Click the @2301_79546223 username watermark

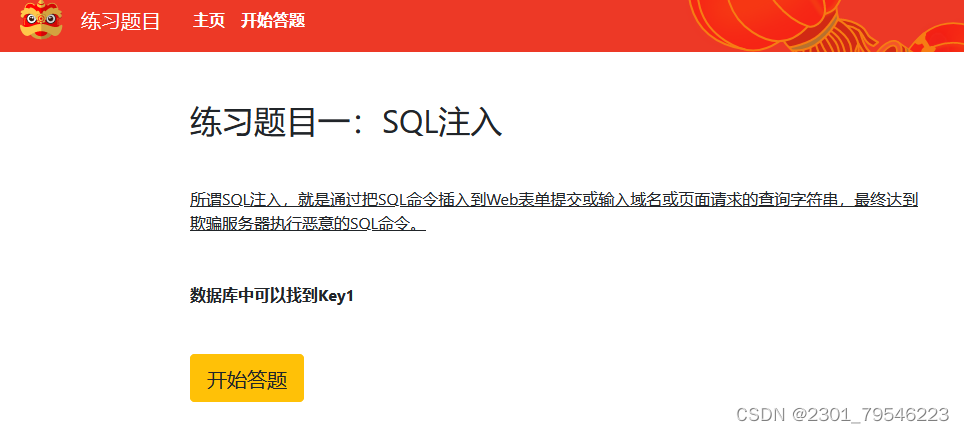pyautogui.click(x=871, y=414)
